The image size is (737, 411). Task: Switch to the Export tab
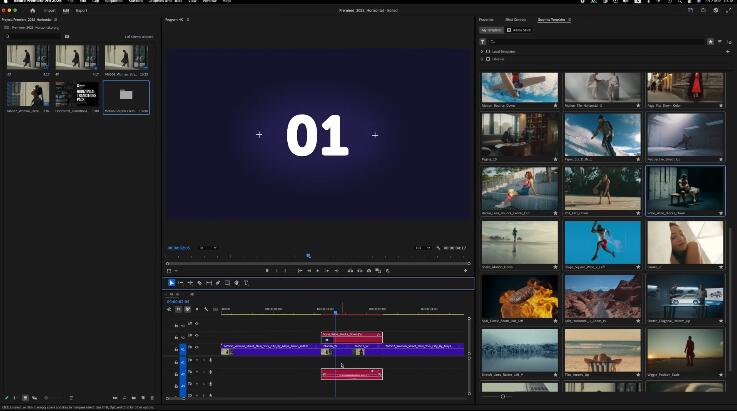tap(81, 10)
